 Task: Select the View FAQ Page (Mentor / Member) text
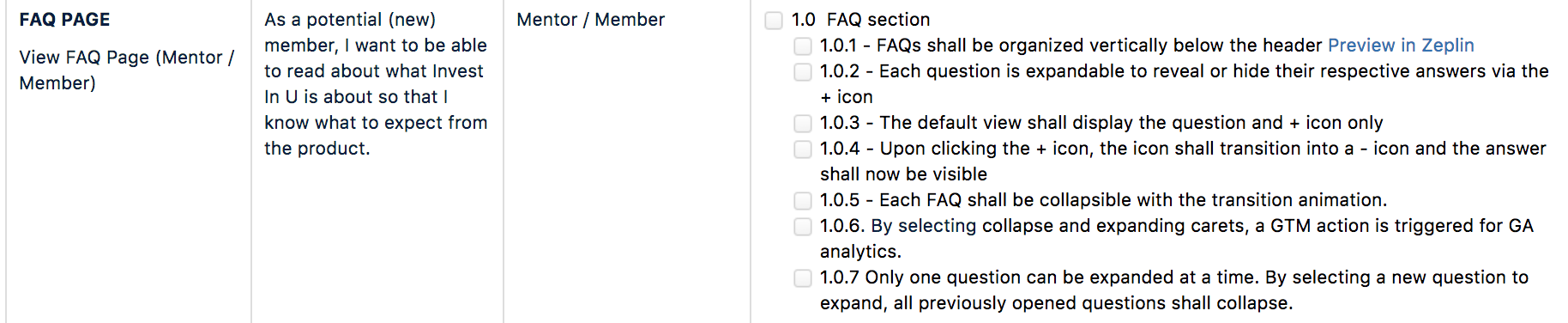point(126,70)
